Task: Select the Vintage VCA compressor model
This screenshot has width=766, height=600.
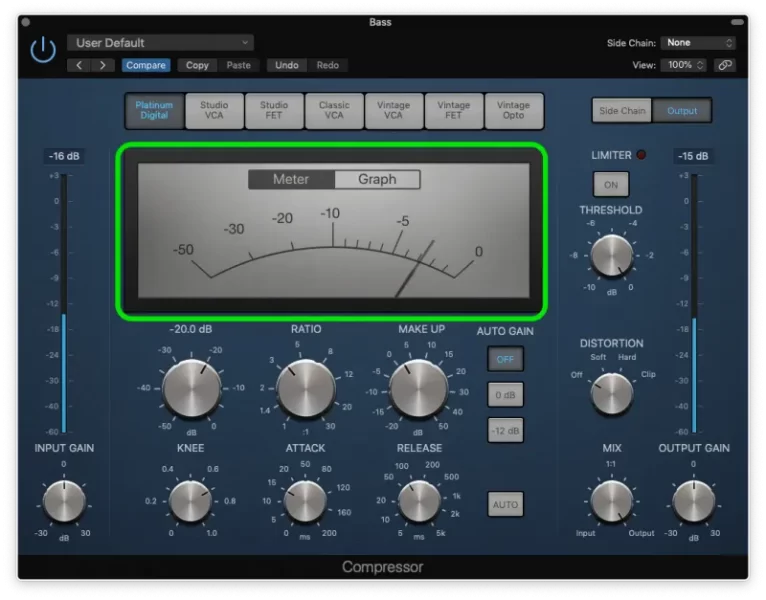Action: [394, 110]
